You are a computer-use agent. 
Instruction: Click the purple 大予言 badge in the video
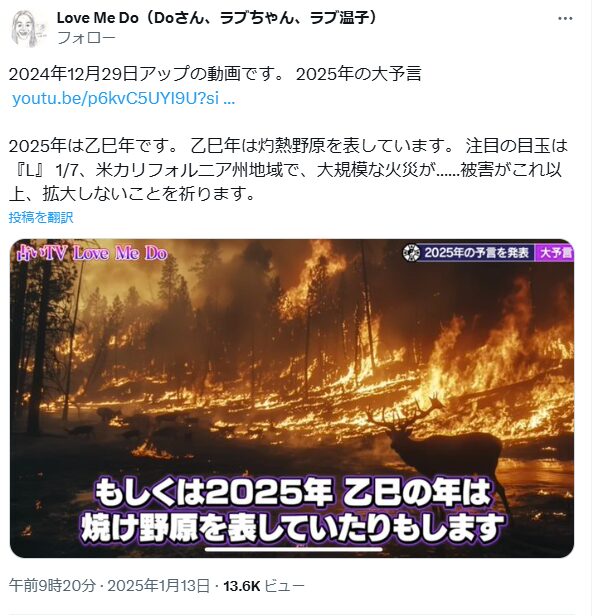[555, 253]
